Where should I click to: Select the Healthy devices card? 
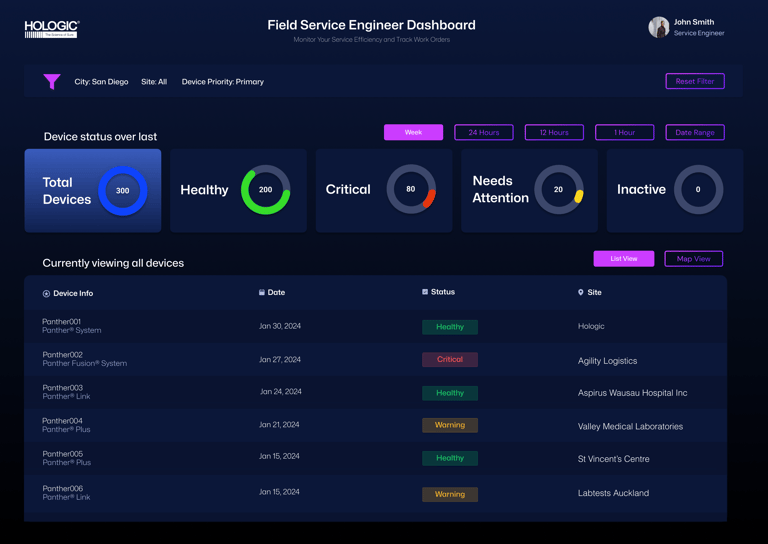pos(239,190)
